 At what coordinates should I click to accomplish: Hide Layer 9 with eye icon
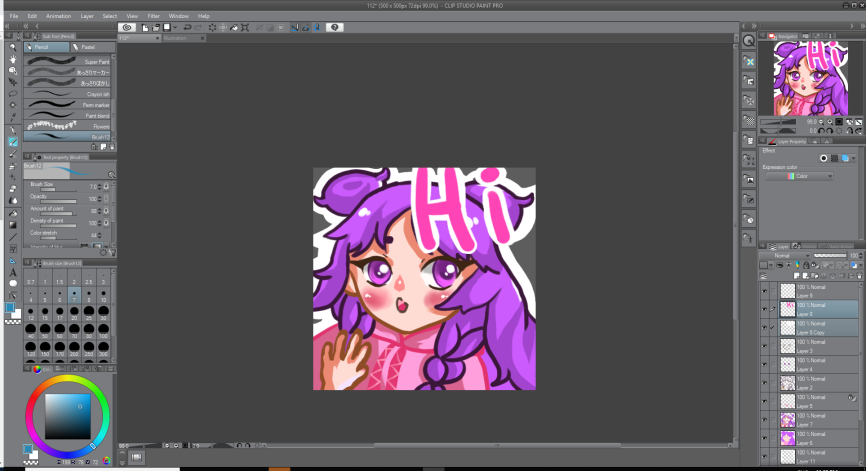point(764,291)
